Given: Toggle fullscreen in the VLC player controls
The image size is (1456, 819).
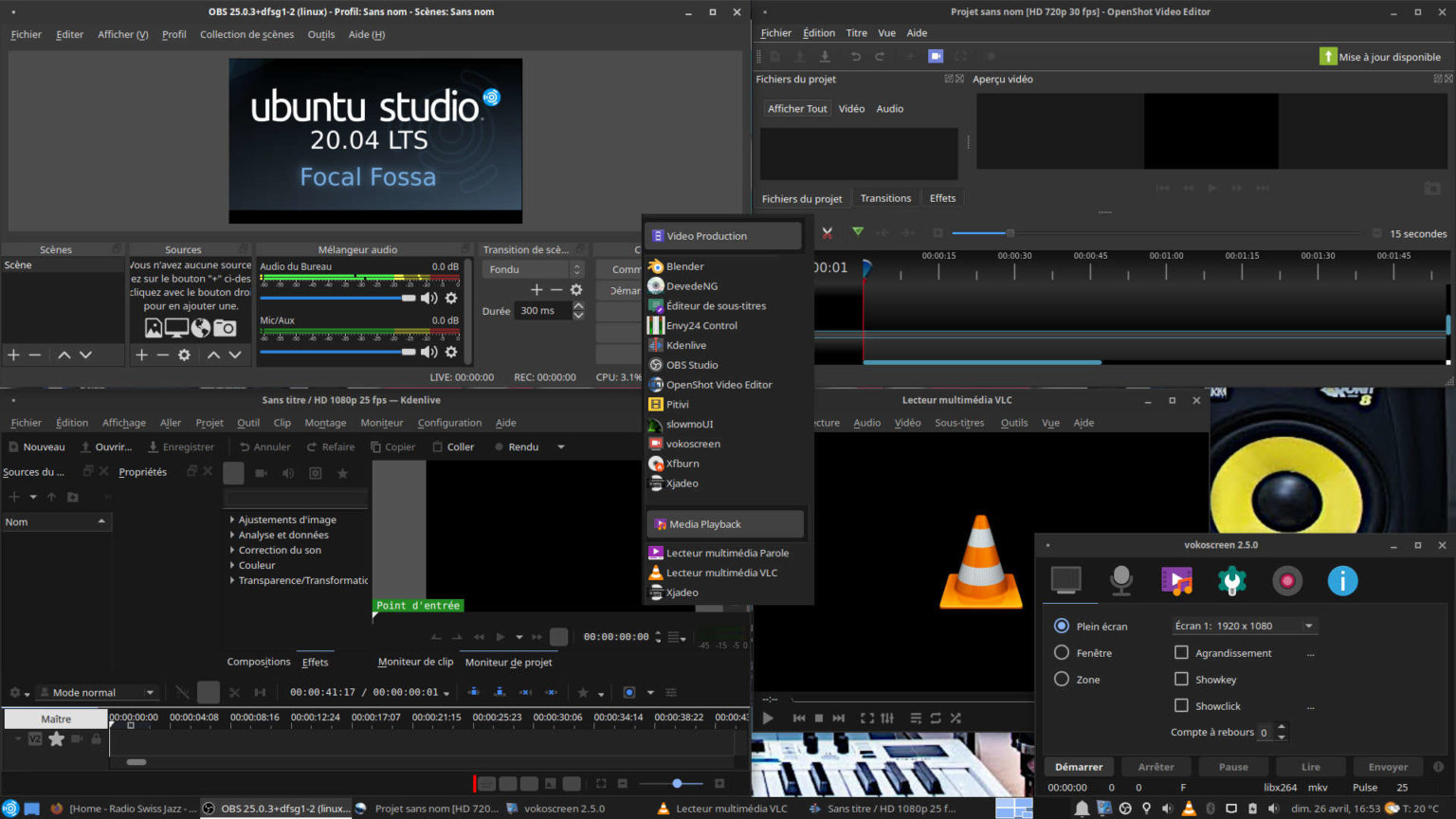Looking at the screenshot, I should pyautogui.click(x=865, y=718).
